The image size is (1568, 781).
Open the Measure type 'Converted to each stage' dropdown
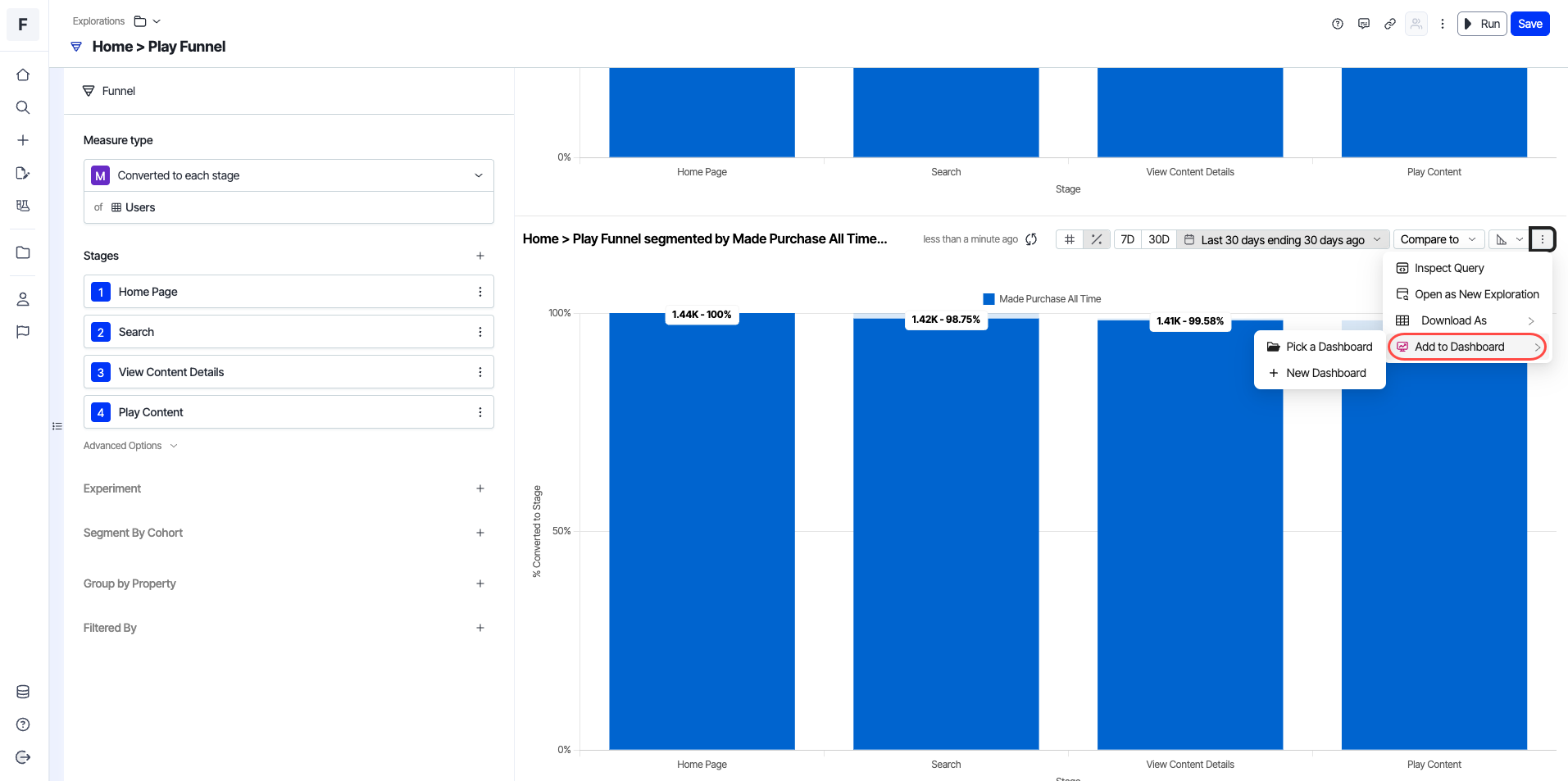coord(289,175)
